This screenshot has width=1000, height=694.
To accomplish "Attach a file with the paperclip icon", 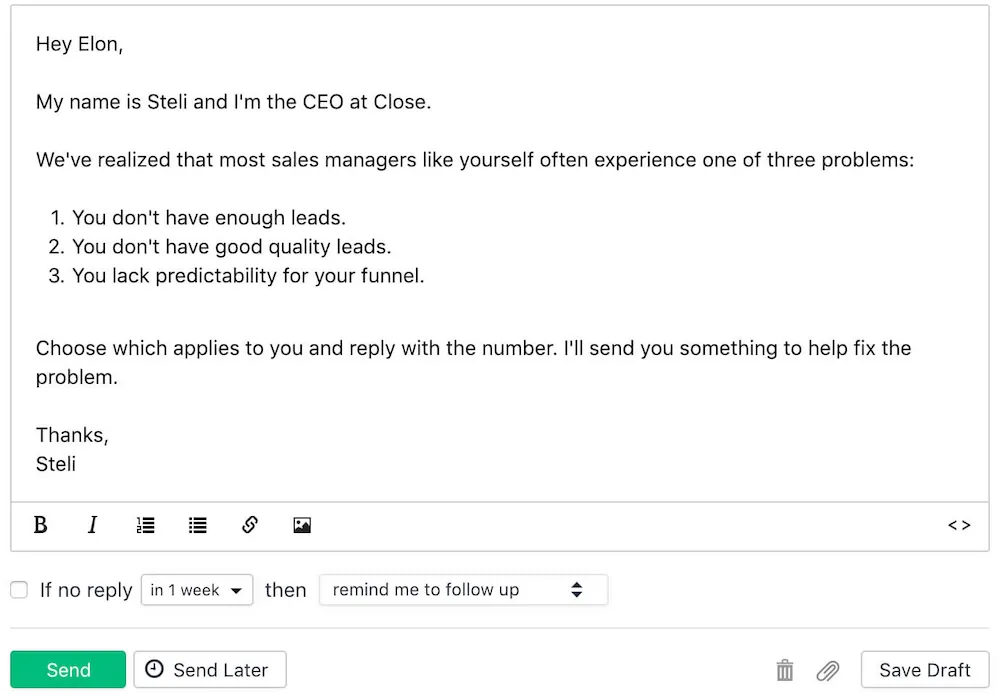I will 827,670.
